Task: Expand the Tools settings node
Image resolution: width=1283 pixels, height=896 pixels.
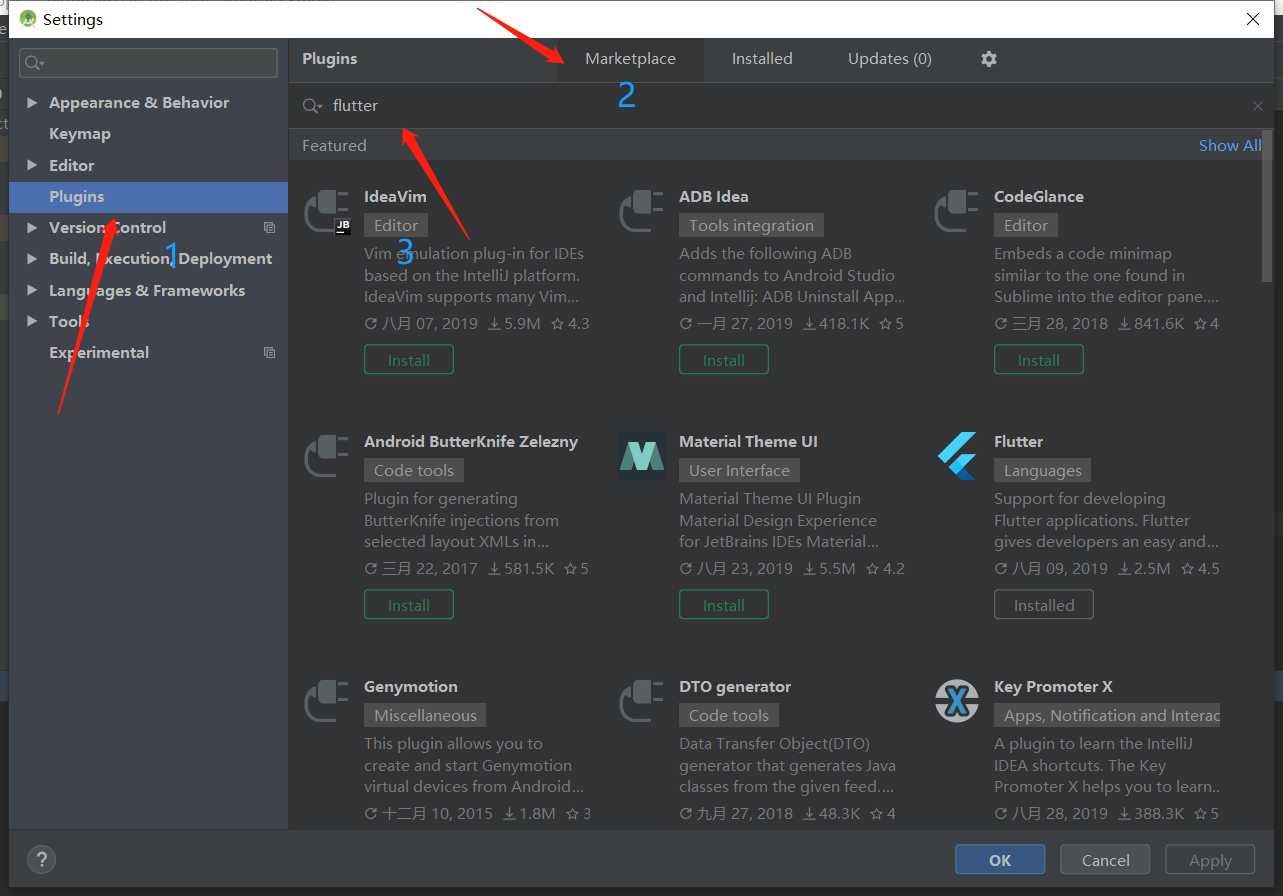Action: (33, 322)
